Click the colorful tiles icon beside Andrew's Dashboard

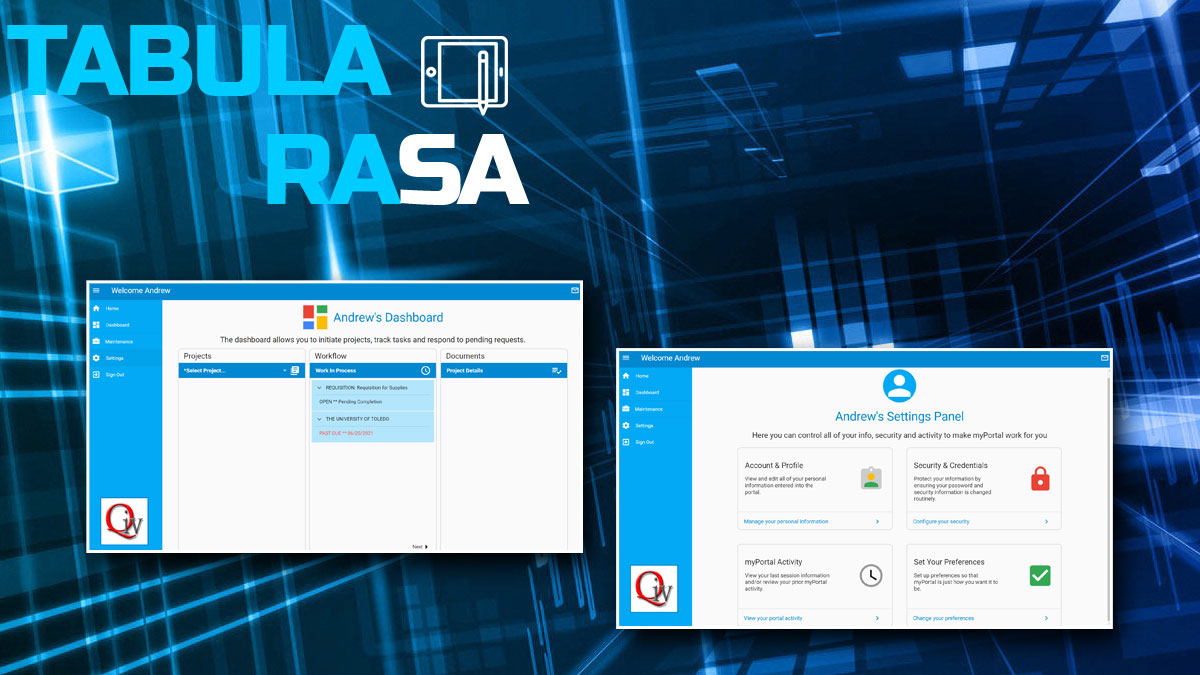coord(315,317)
